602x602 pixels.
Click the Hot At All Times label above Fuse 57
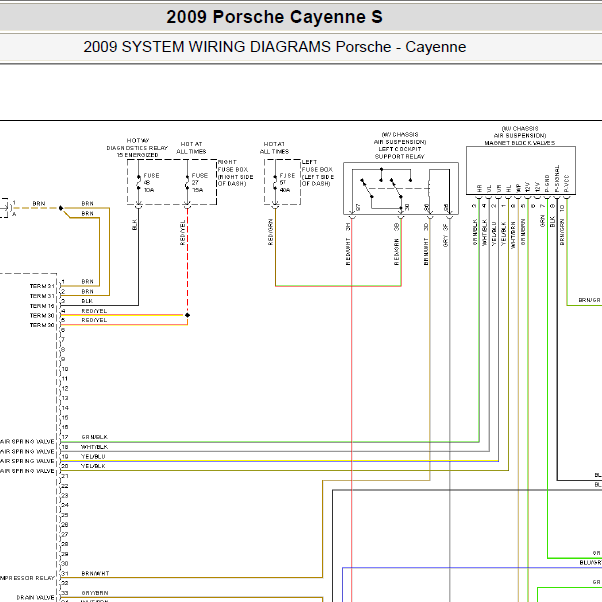coord(275,148)
